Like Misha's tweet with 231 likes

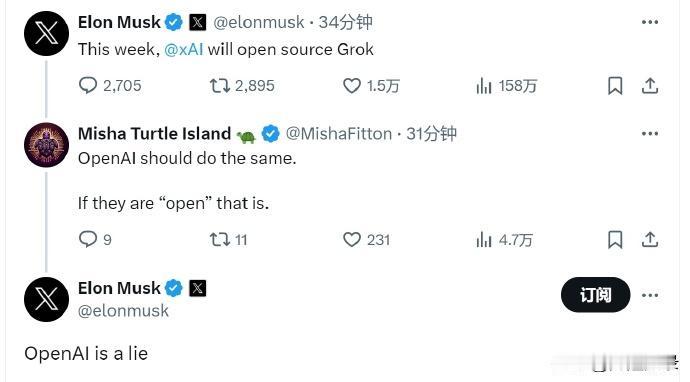(352, 239)
